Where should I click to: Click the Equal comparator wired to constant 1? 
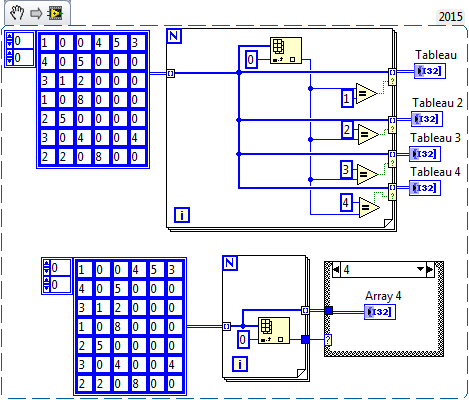pos(367,94)
